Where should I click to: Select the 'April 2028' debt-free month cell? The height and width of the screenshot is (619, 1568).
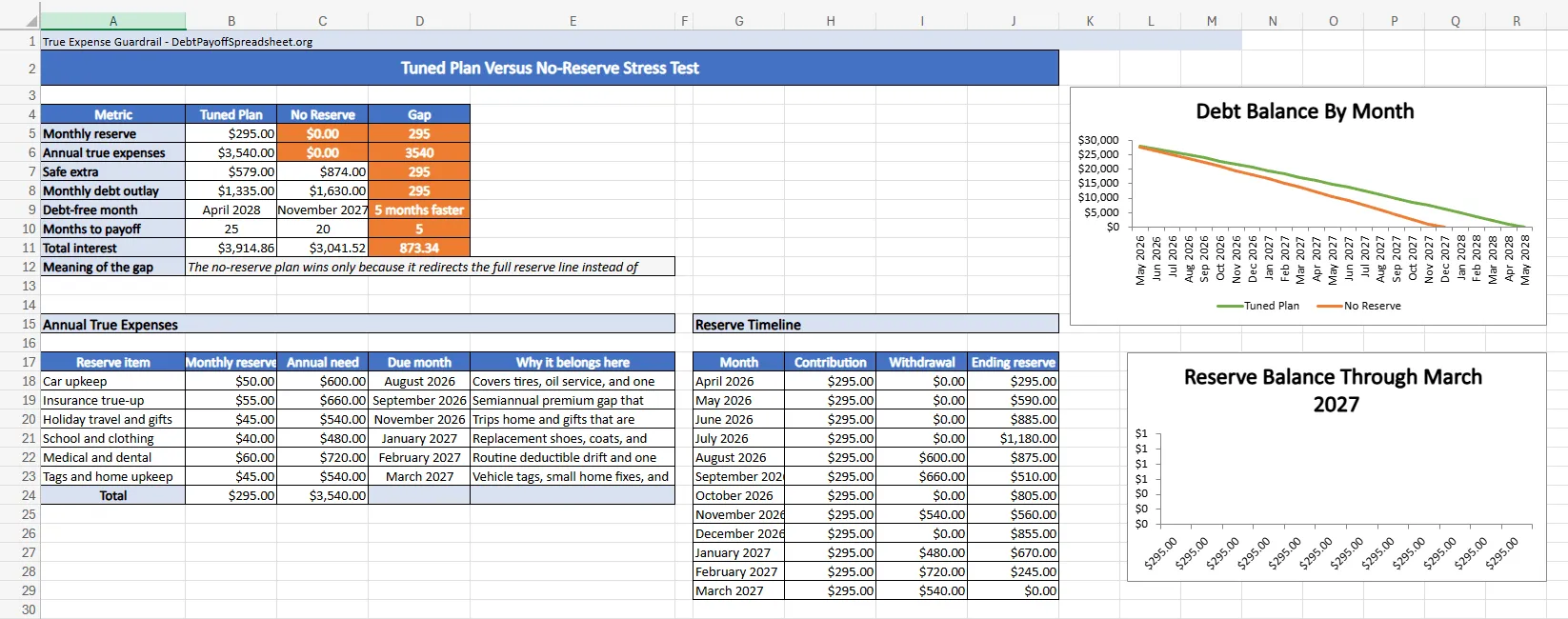[x=231, y=210]
